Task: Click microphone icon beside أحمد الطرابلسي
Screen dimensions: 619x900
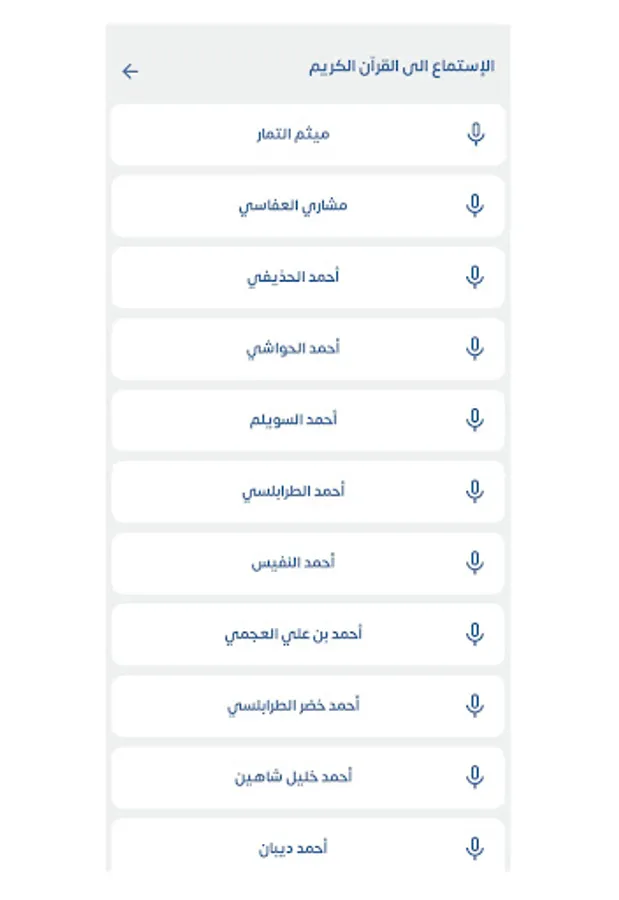Action: pyautogui.click(x=476, y=491)
